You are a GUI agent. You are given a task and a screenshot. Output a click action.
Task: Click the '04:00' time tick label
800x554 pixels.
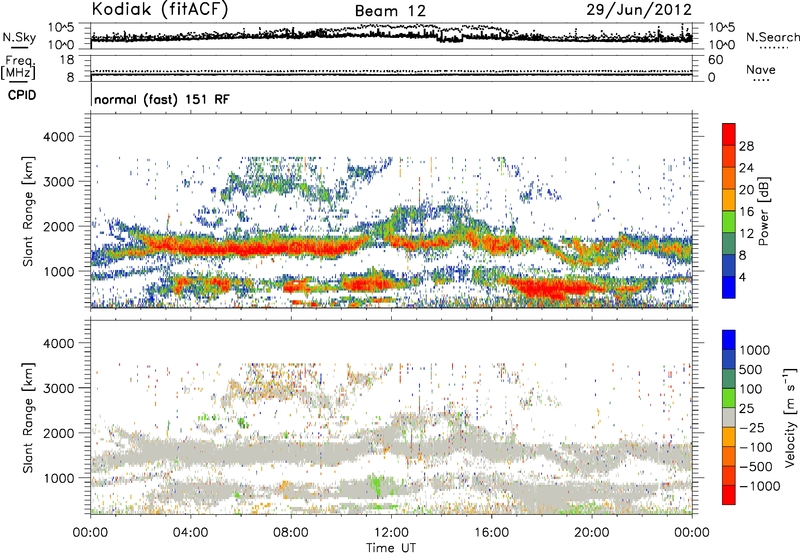click(x=190, y=533)
